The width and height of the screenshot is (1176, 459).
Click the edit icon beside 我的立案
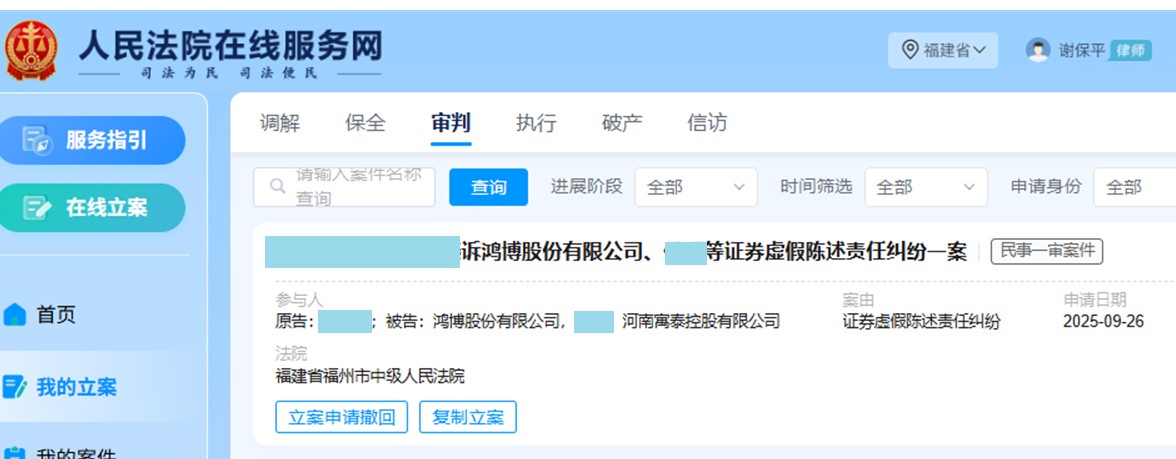coord(15,388)
